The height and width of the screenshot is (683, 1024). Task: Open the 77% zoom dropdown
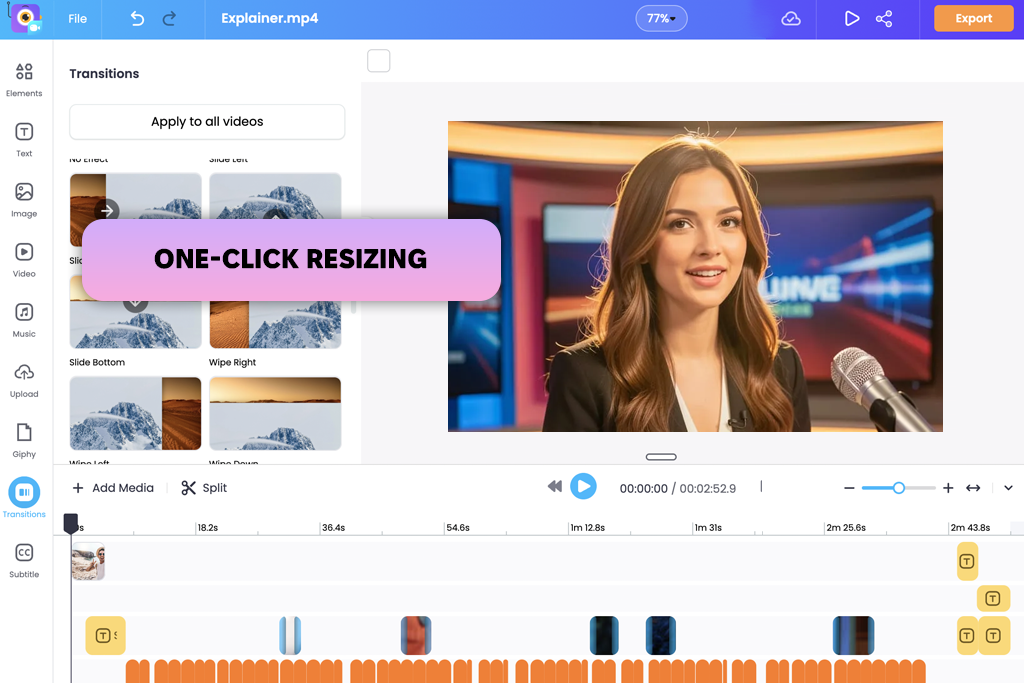click(x=661, y=18)
